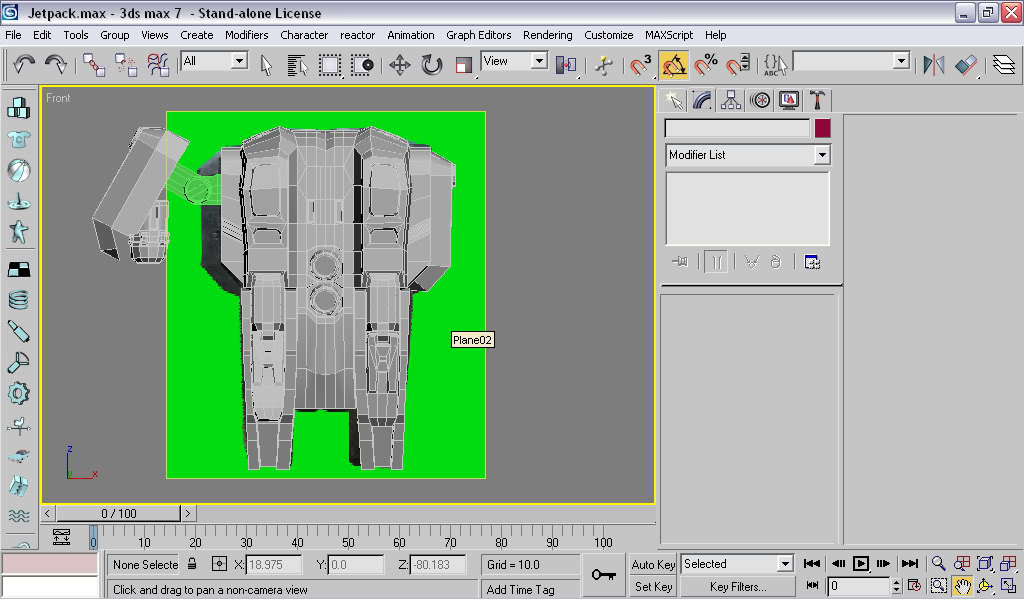
Task: Toggle the selection lock padlock
Action: (x=192, y=565)
